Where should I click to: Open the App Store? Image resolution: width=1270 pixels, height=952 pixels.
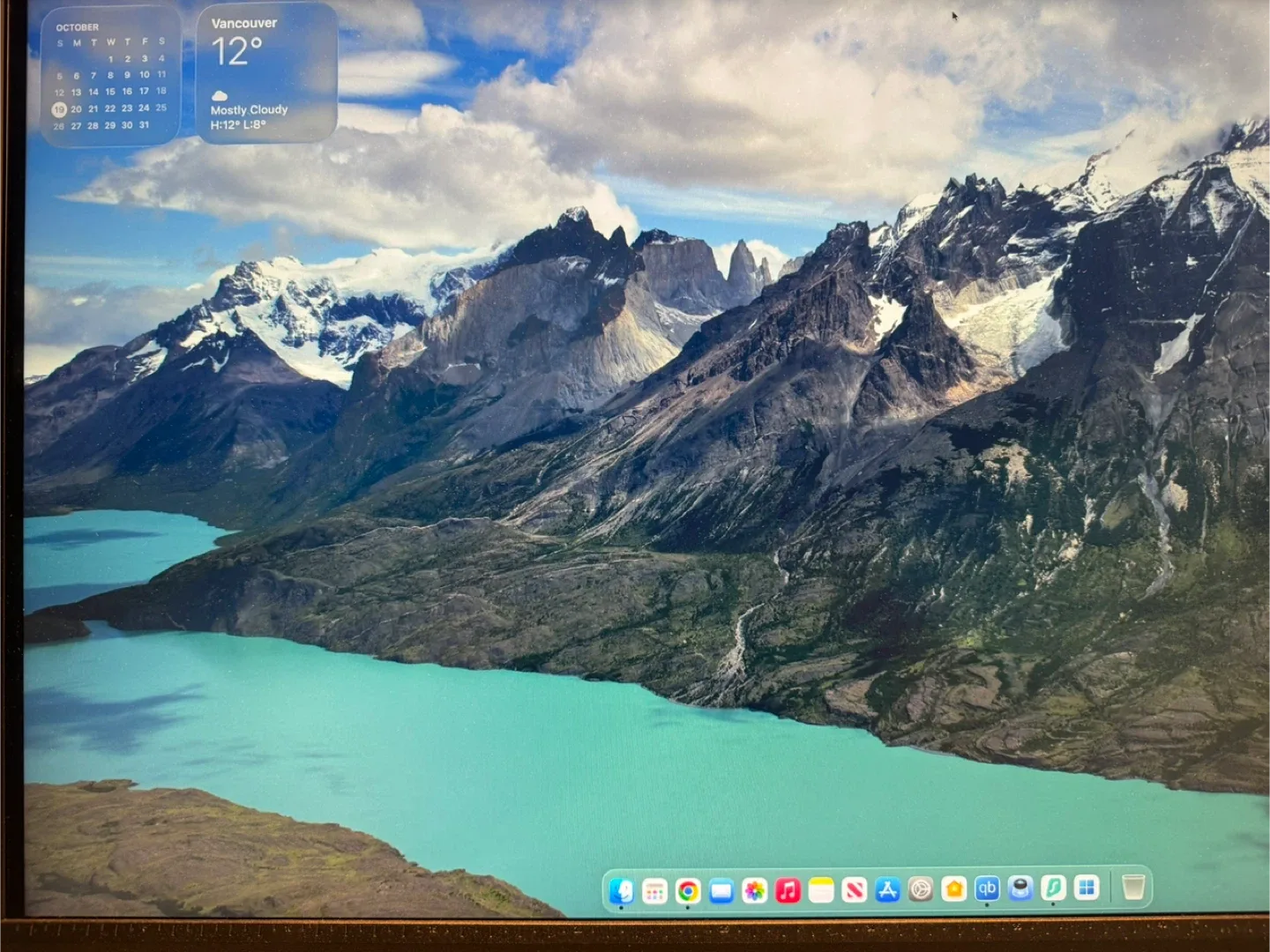[x=887, y=890]
